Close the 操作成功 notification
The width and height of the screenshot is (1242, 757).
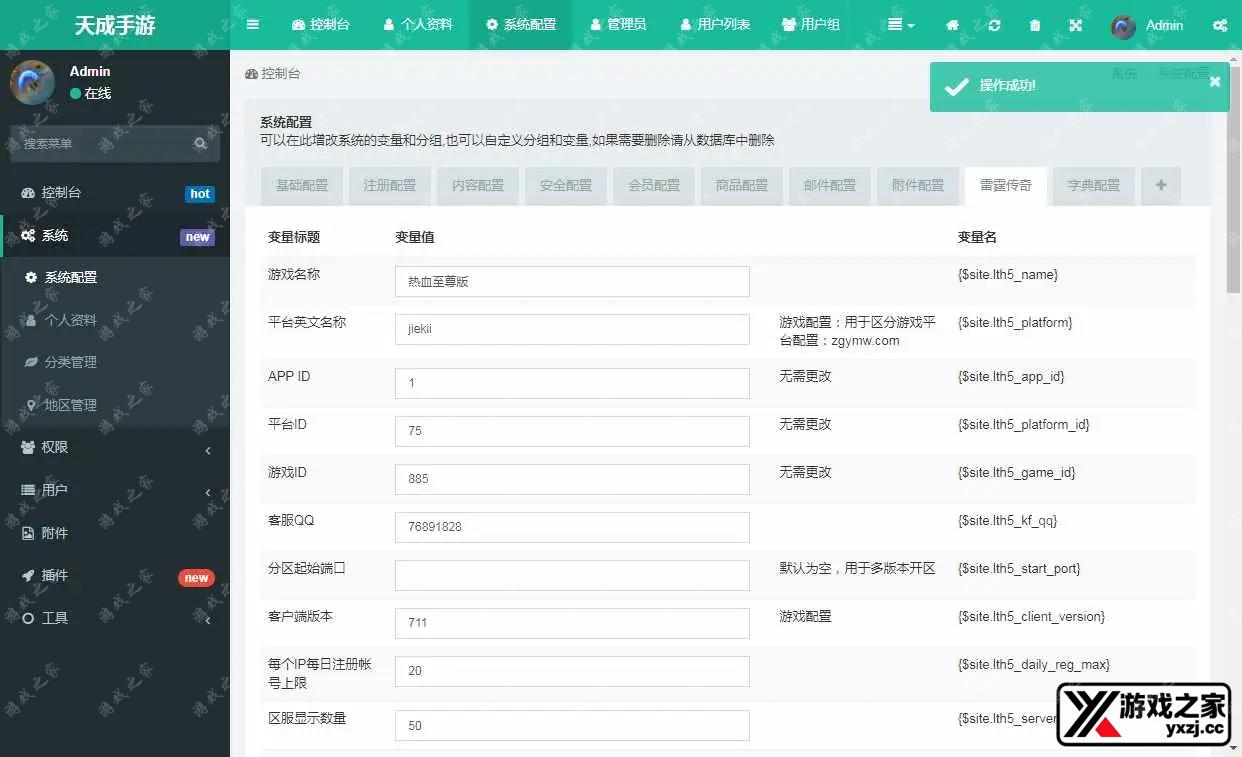(1215, 82)
